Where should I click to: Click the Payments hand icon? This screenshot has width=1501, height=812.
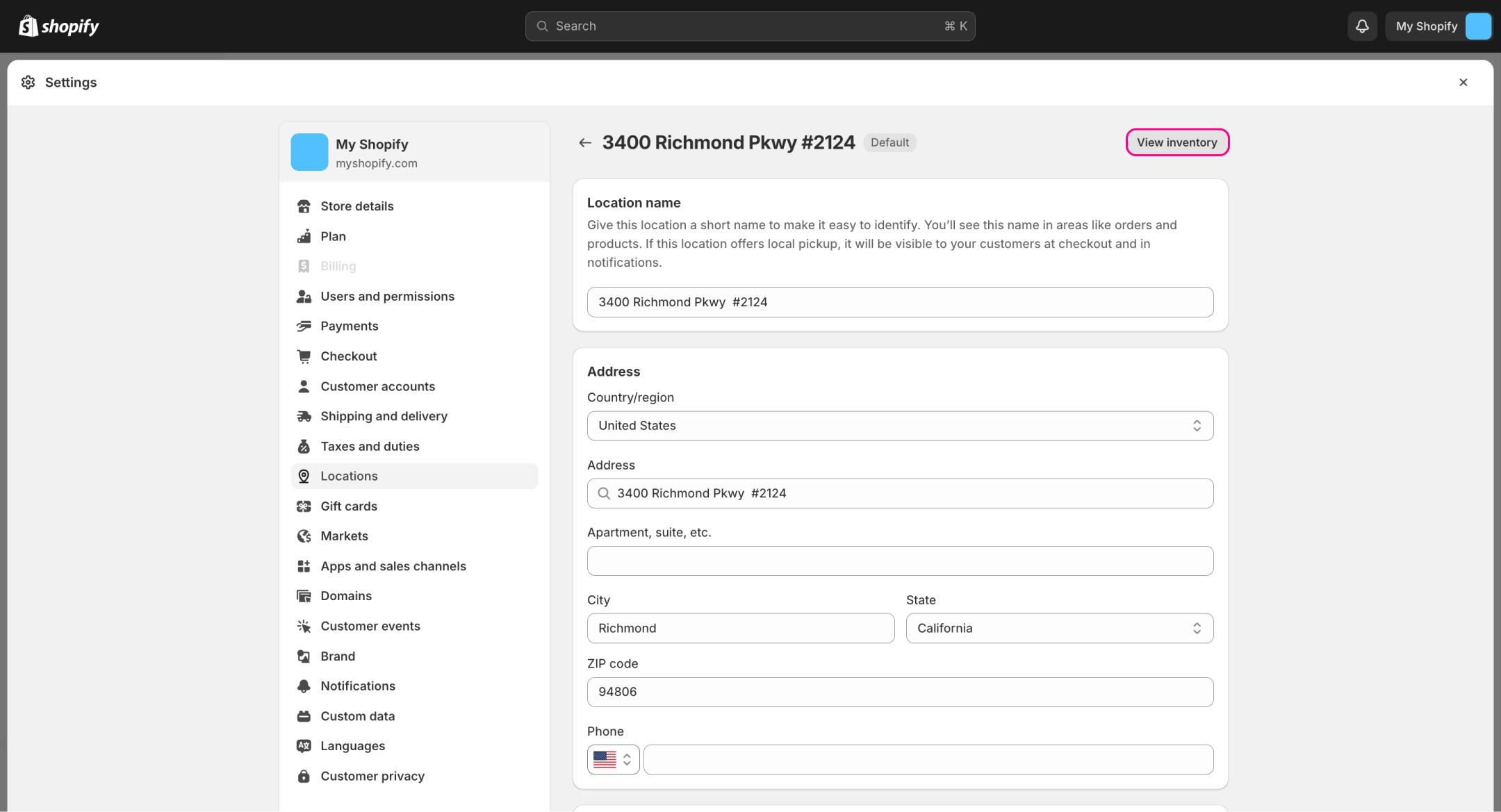304,326
